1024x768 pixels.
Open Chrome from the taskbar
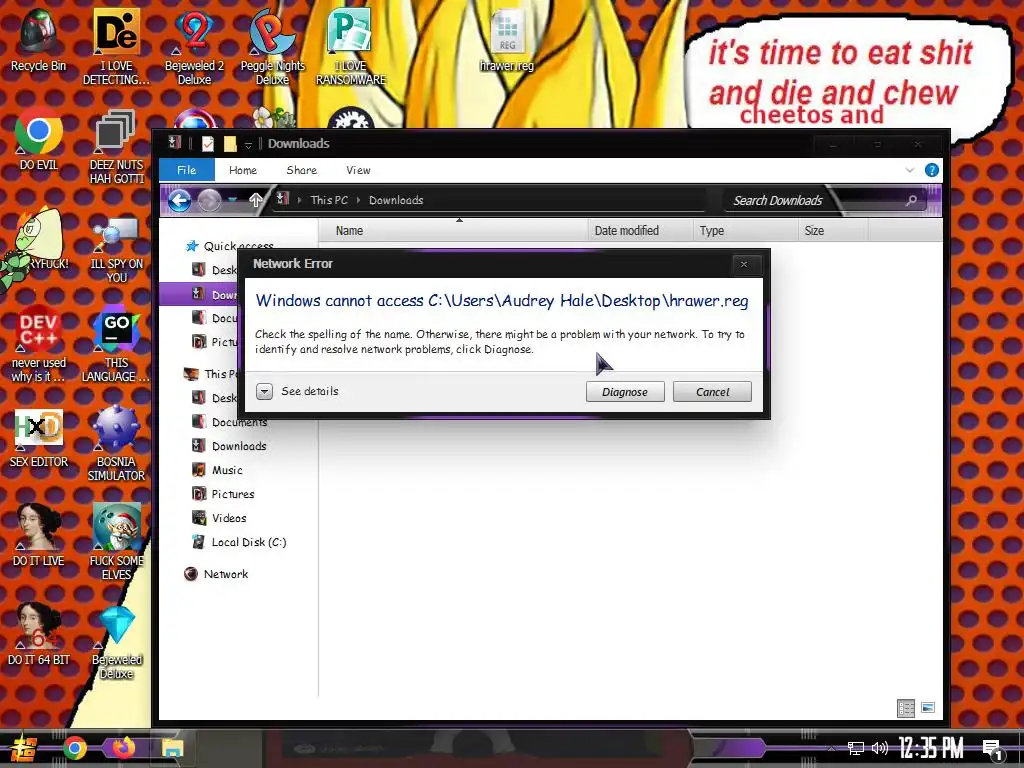(74, 748)
